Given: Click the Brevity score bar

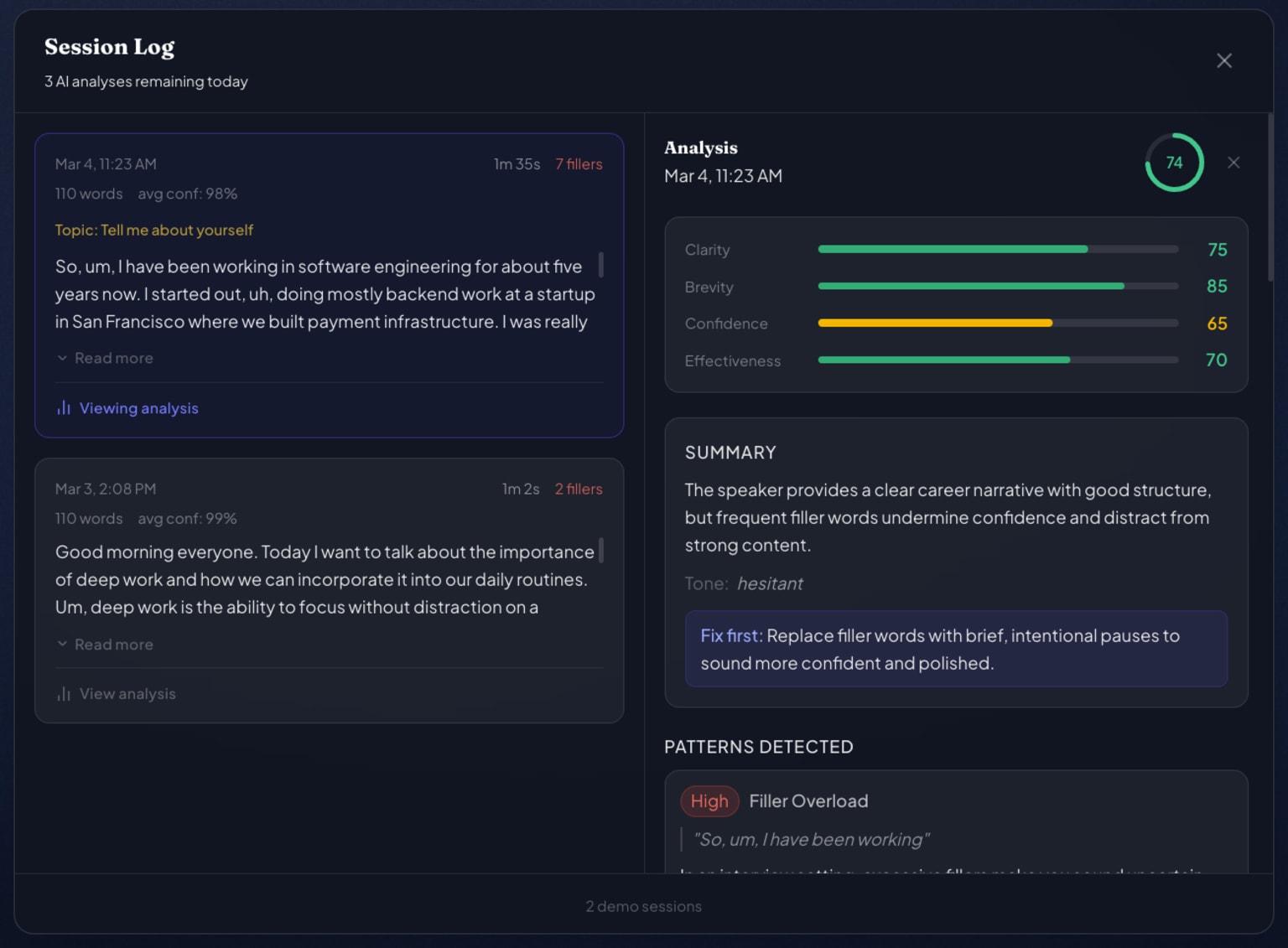Looking at the screenshot, I should (x=998, y=286).
